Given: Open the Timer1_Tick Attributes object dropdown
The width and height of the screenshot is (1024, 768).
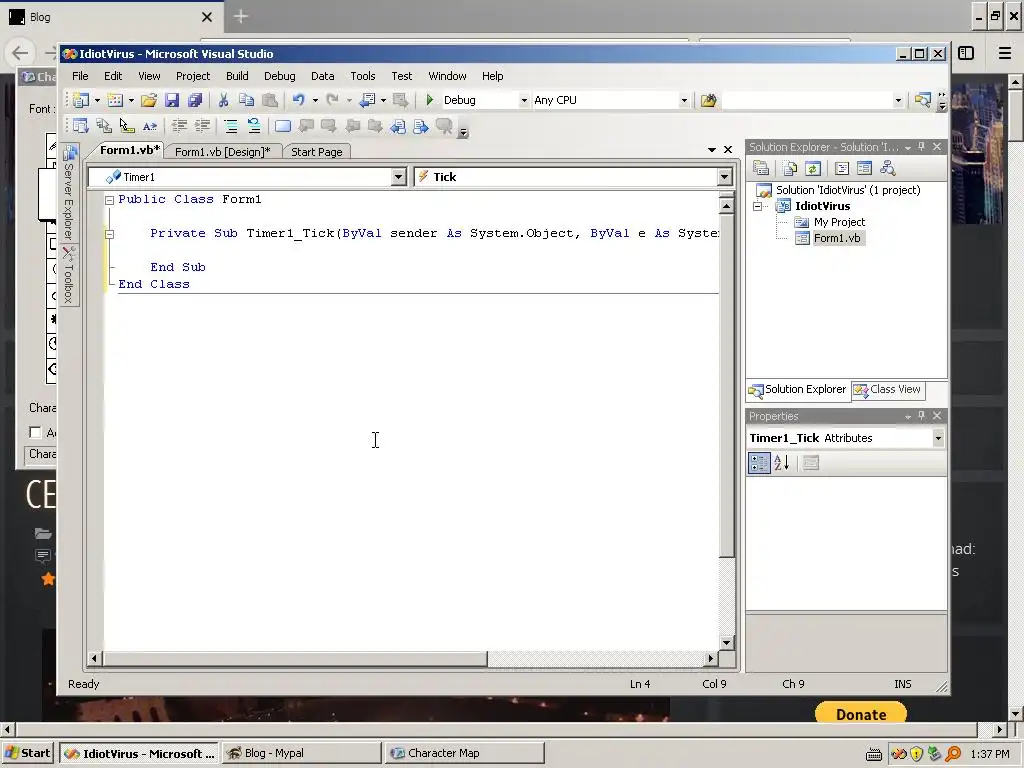Looking at the screenshot, I should click(x=938, y=438).
